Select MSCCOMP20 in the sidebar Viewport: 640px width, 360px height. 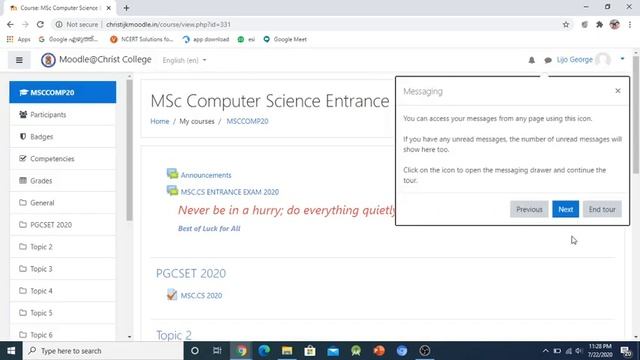click(x=62, y=92)
